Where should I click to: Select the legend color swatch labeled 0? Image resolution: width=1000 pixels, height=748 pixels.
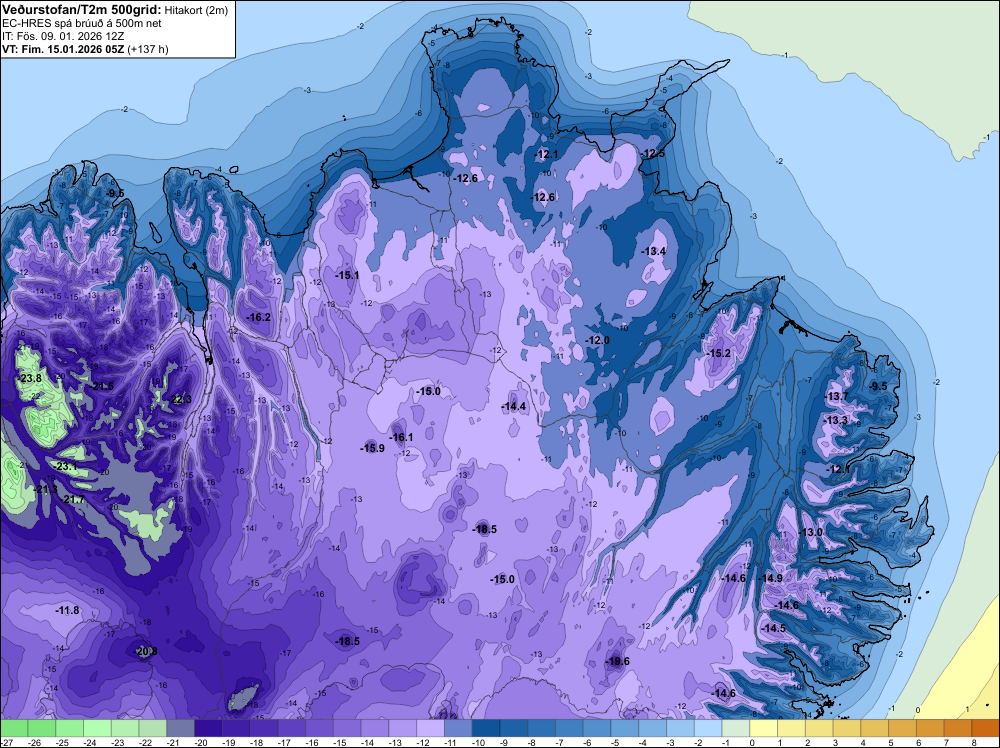coord(763,728)
